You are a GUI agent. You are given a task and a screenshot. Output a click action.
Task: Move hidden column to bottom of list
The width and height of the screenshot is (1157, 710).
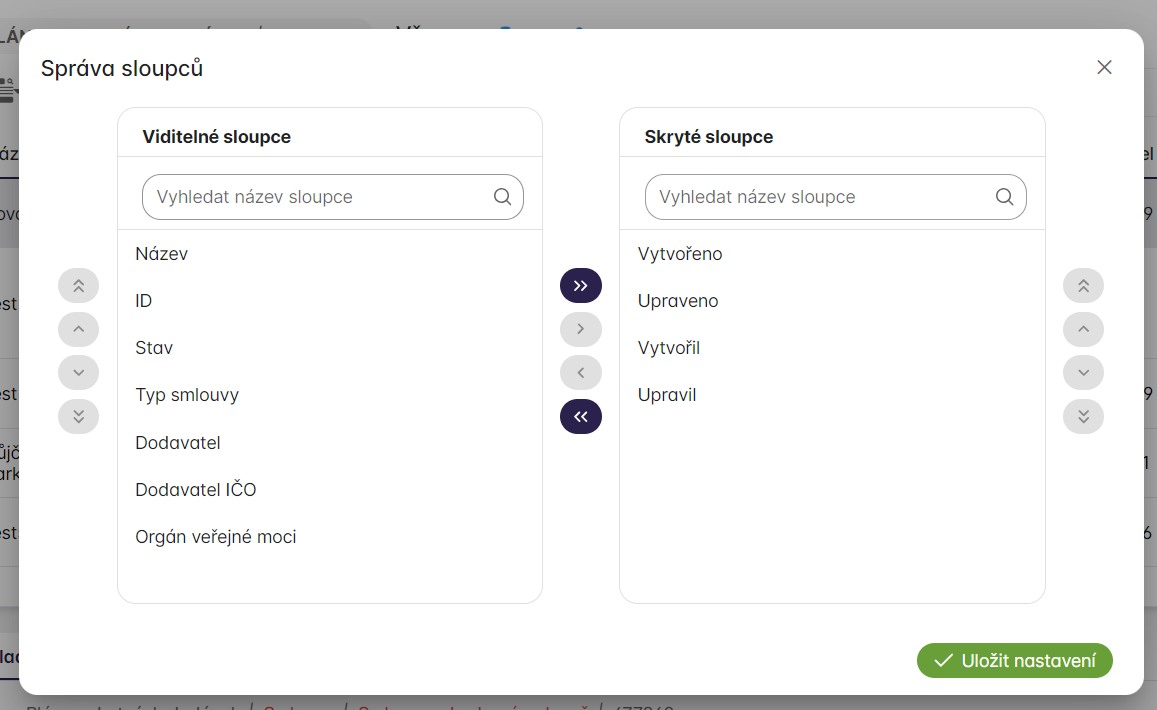coord(1083,416)
